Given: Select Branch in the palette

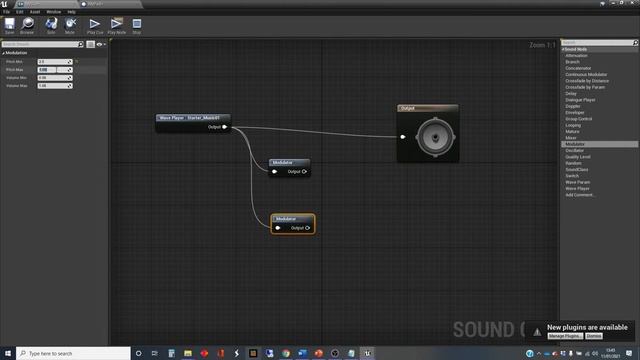Looking at the screenshot, I should [572, 62].
